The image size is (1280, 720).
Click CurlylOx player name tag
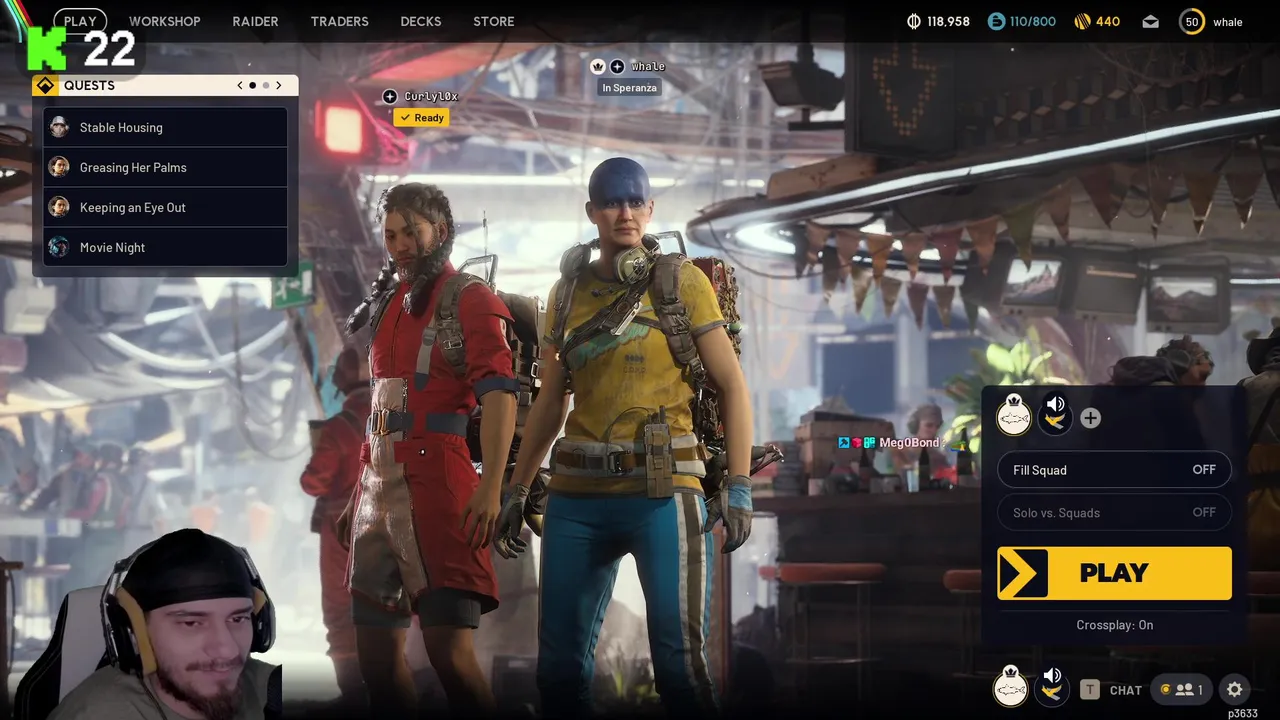431,97
